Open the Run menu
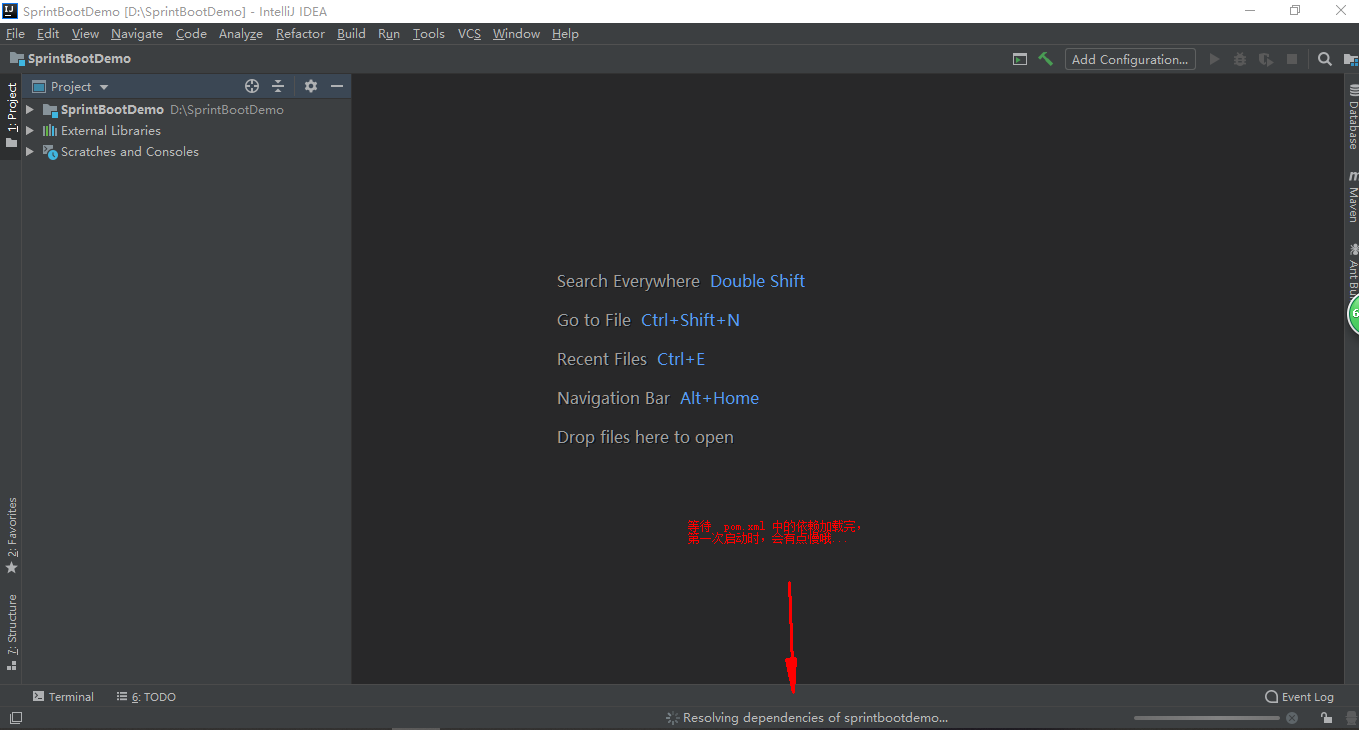1359x730 pixels. pyautogui.click(x=389, y=34)
